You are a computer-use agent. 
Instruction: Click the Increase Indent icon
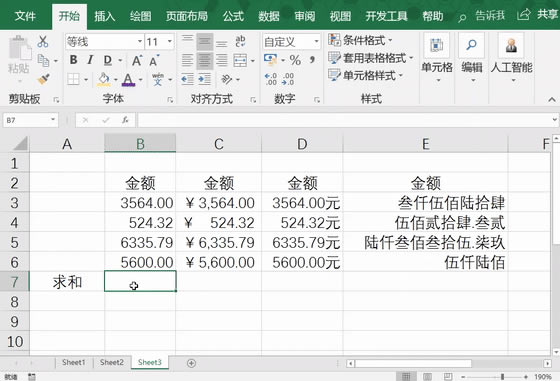click(x=205, y=79)
